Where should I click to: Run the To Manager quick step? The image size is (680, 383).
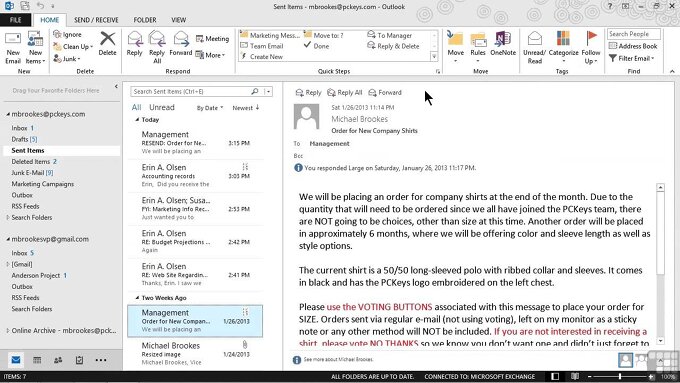[389, 35]
